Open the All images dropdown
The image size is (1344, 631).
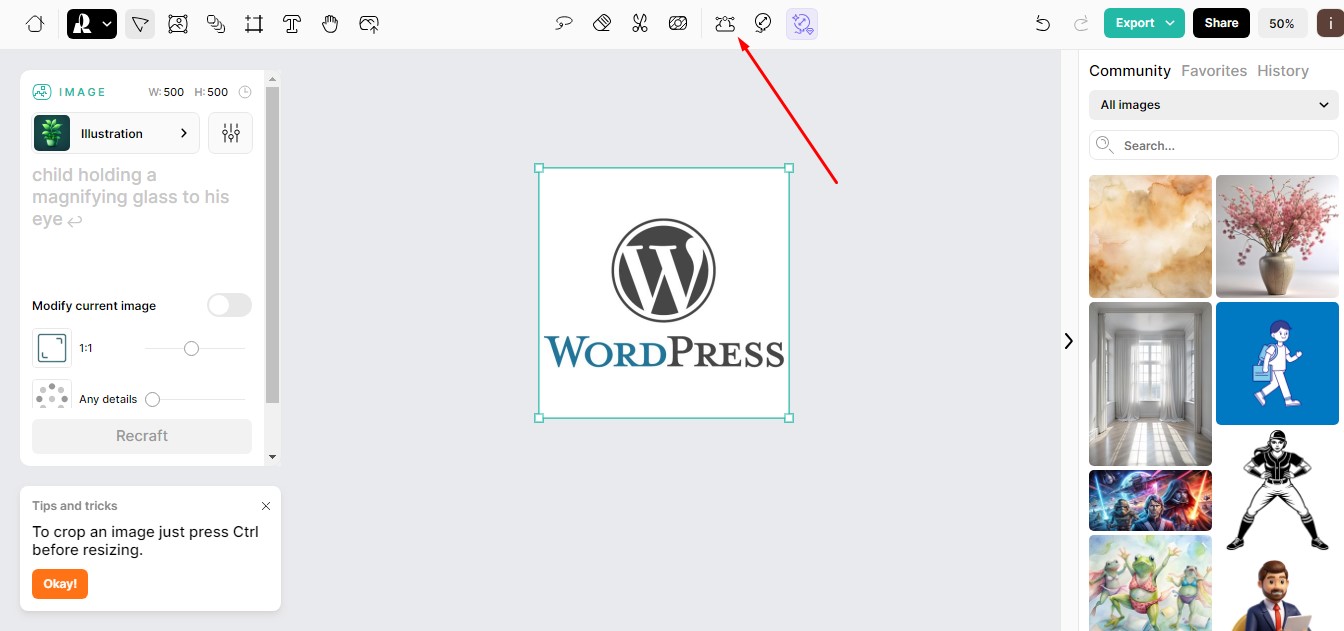point(1213,104)
